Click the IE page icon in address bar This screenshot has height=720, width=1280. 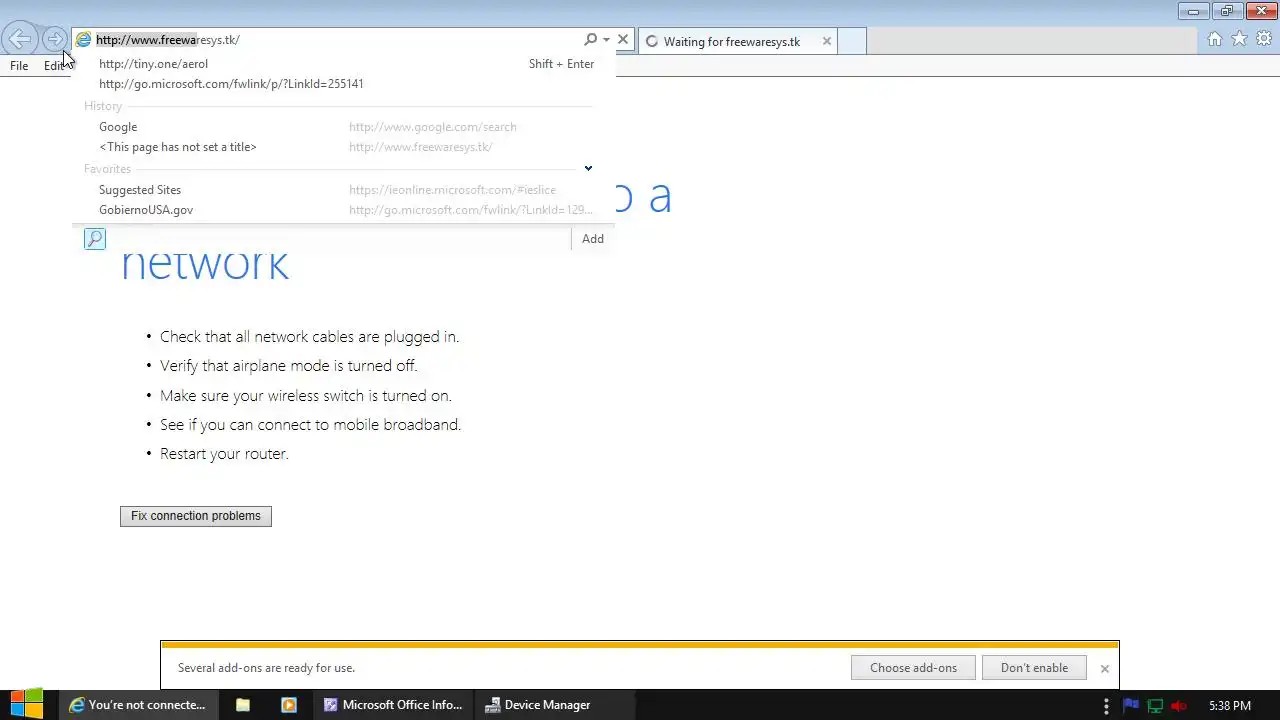[84, 40]
